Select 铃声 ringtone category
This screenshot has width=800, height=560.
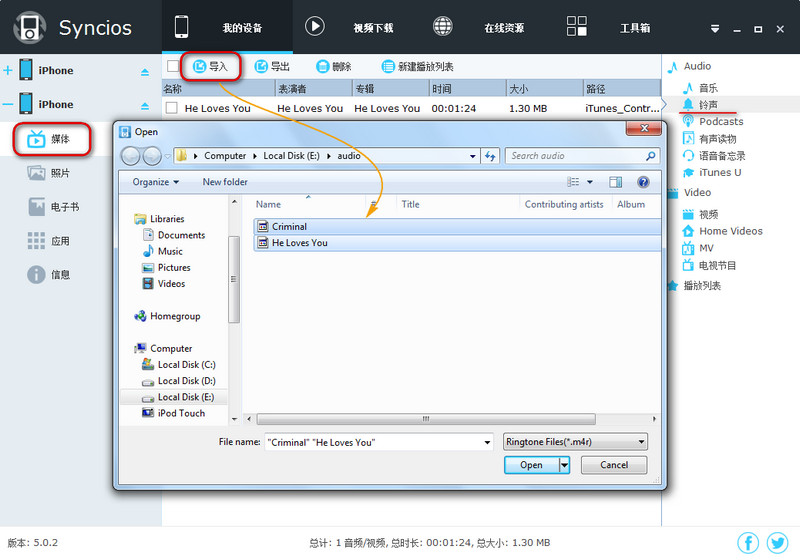(701, 105)
